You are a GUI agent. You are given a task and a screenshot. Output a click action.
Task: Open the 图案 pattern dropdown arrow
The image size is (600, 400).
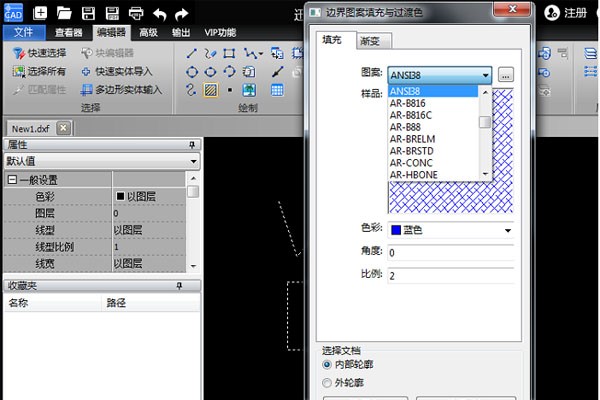tap(484, 74)
